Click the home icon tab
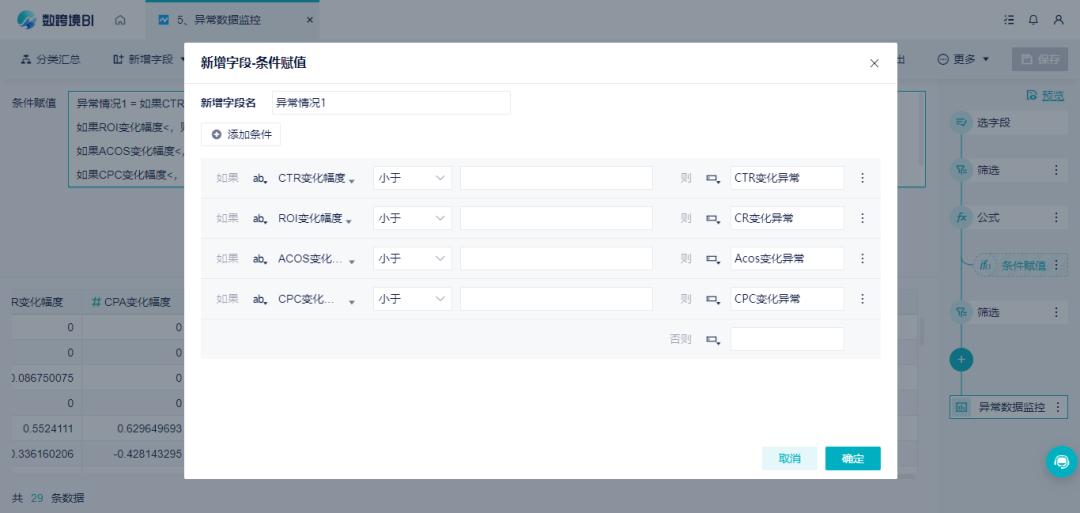This screenshot has height=513, width=1080. tap(121, 20)
